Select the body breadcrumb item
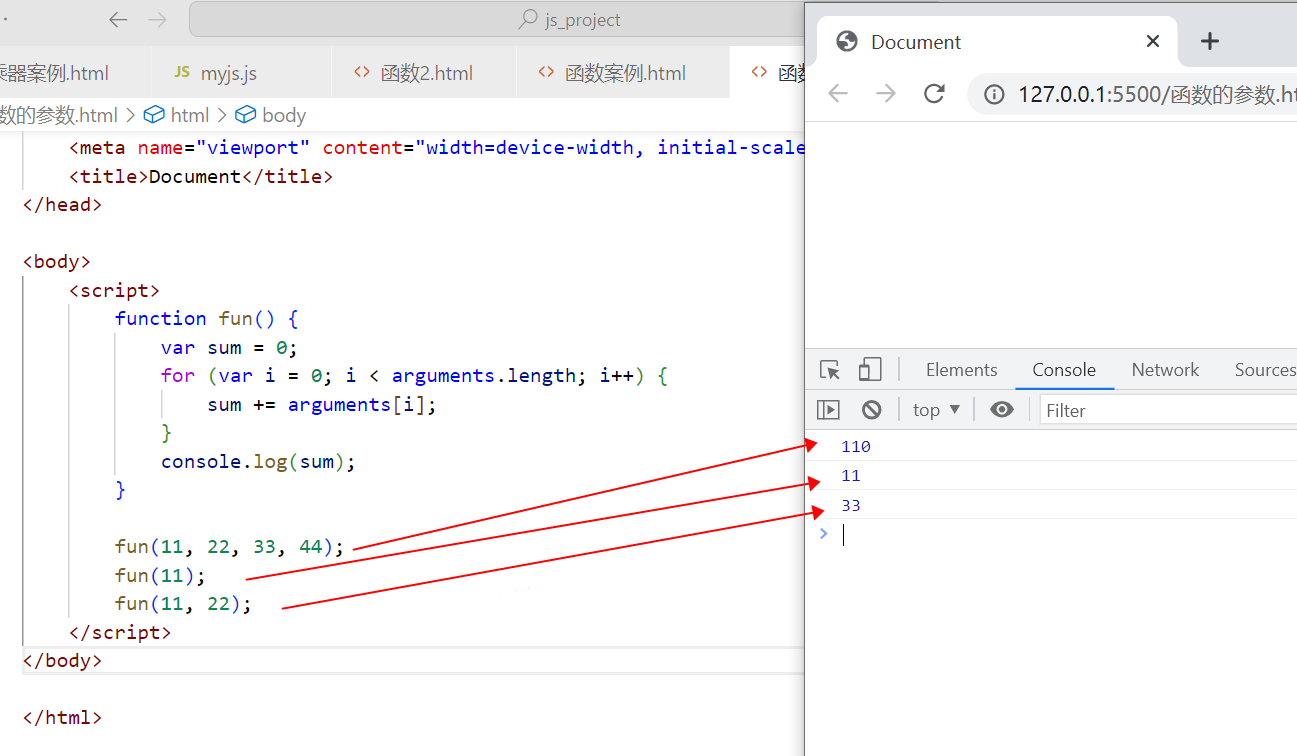Viewport: 1297px width, 756px height. [271, 115]
